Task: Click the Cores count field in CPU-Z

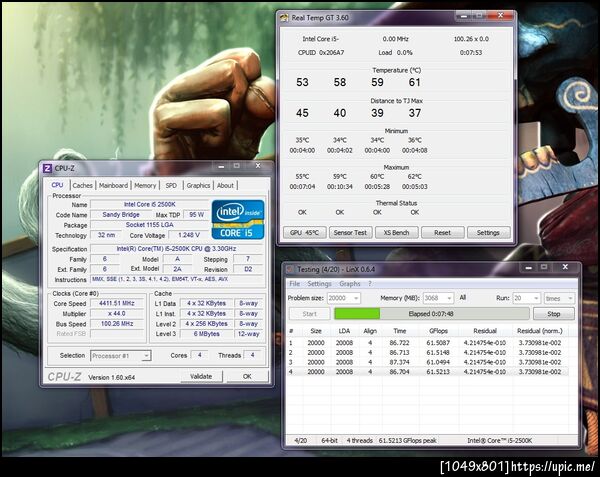Action: (199, 355)
